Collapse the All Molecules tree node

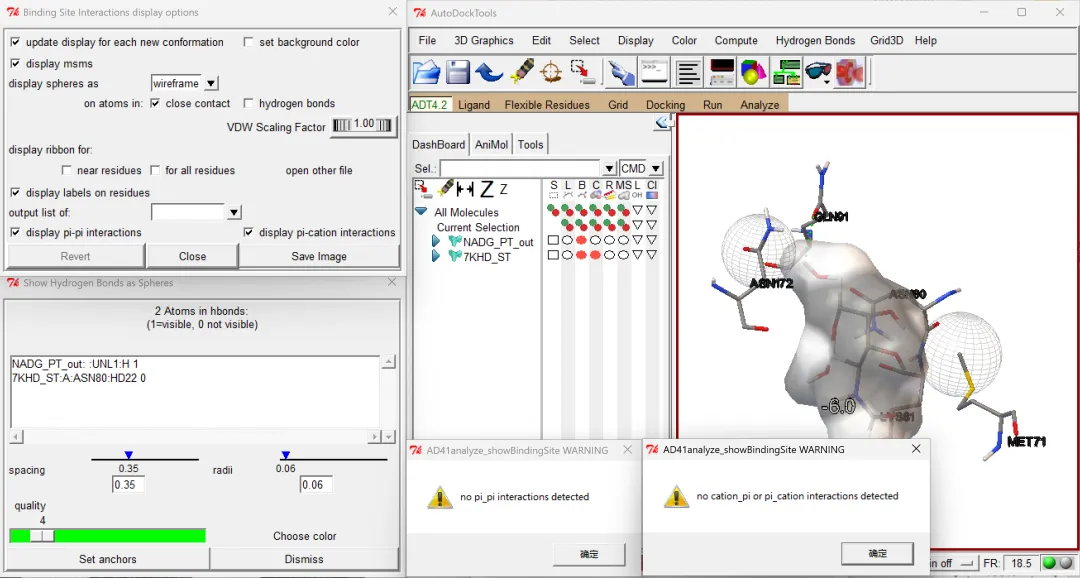tap(421, 211)
